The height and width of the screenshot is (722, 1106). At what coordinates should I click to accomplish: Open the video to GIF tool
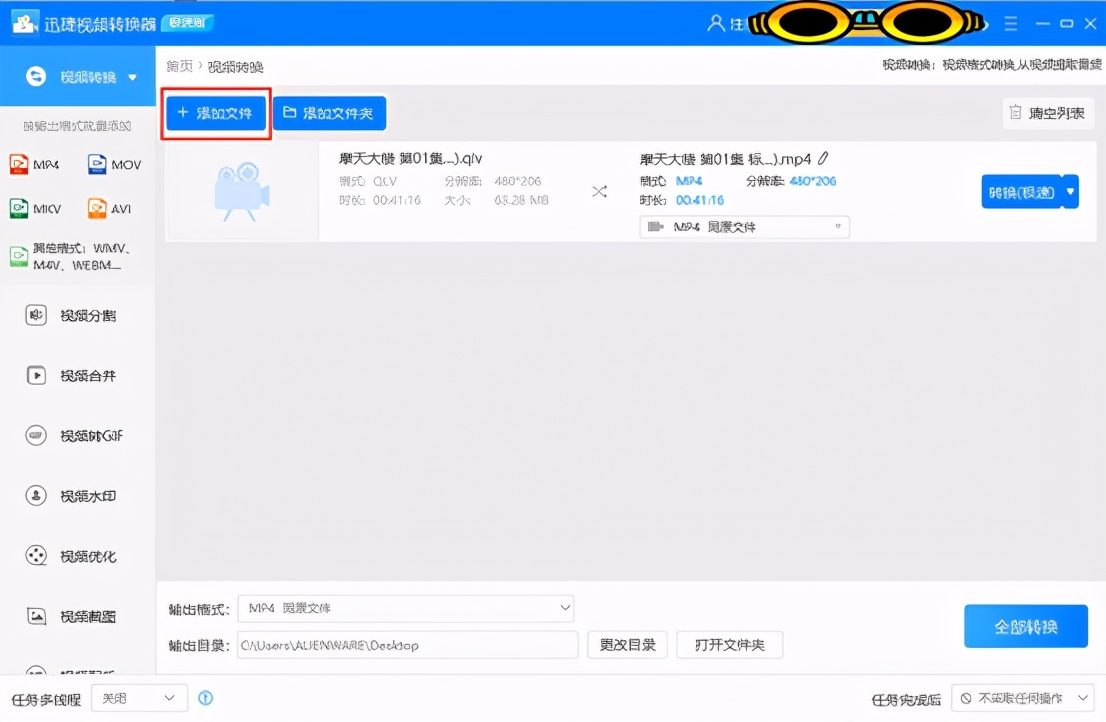coord(70,436)
